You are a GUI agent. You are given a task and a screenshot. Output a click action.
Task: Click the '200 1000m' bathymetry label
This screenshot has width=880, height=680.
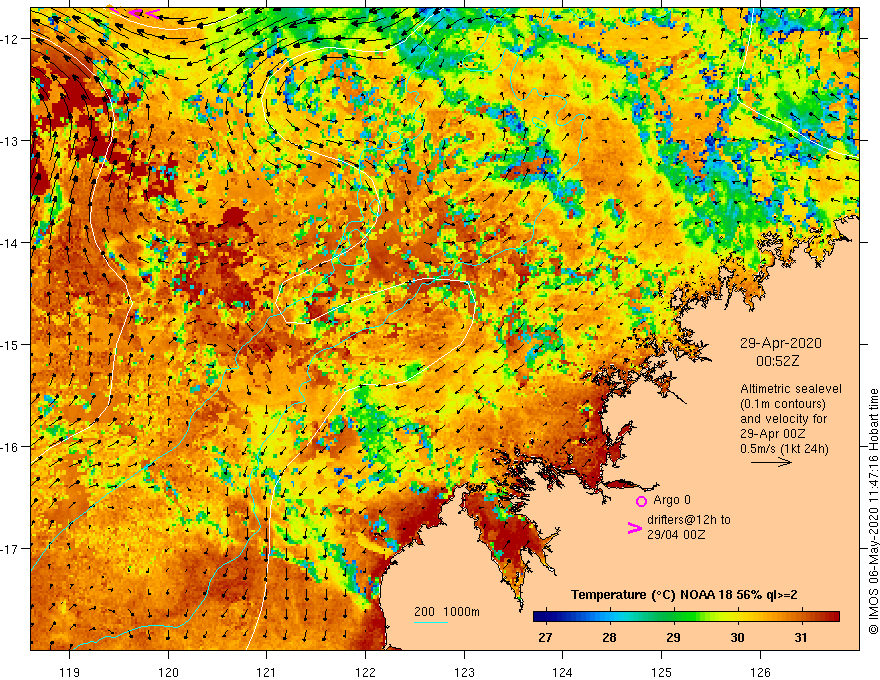pos(447,612)
